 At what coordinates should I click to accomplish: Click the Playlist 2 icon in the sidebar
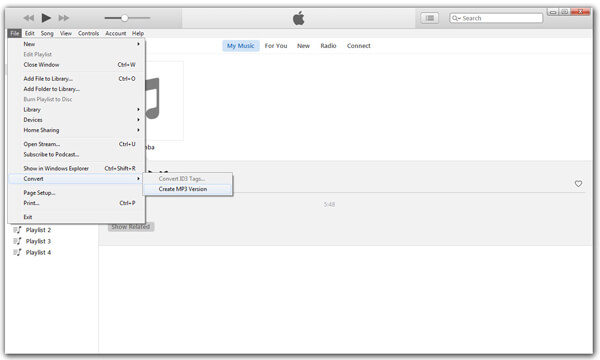tap(17, 230)
